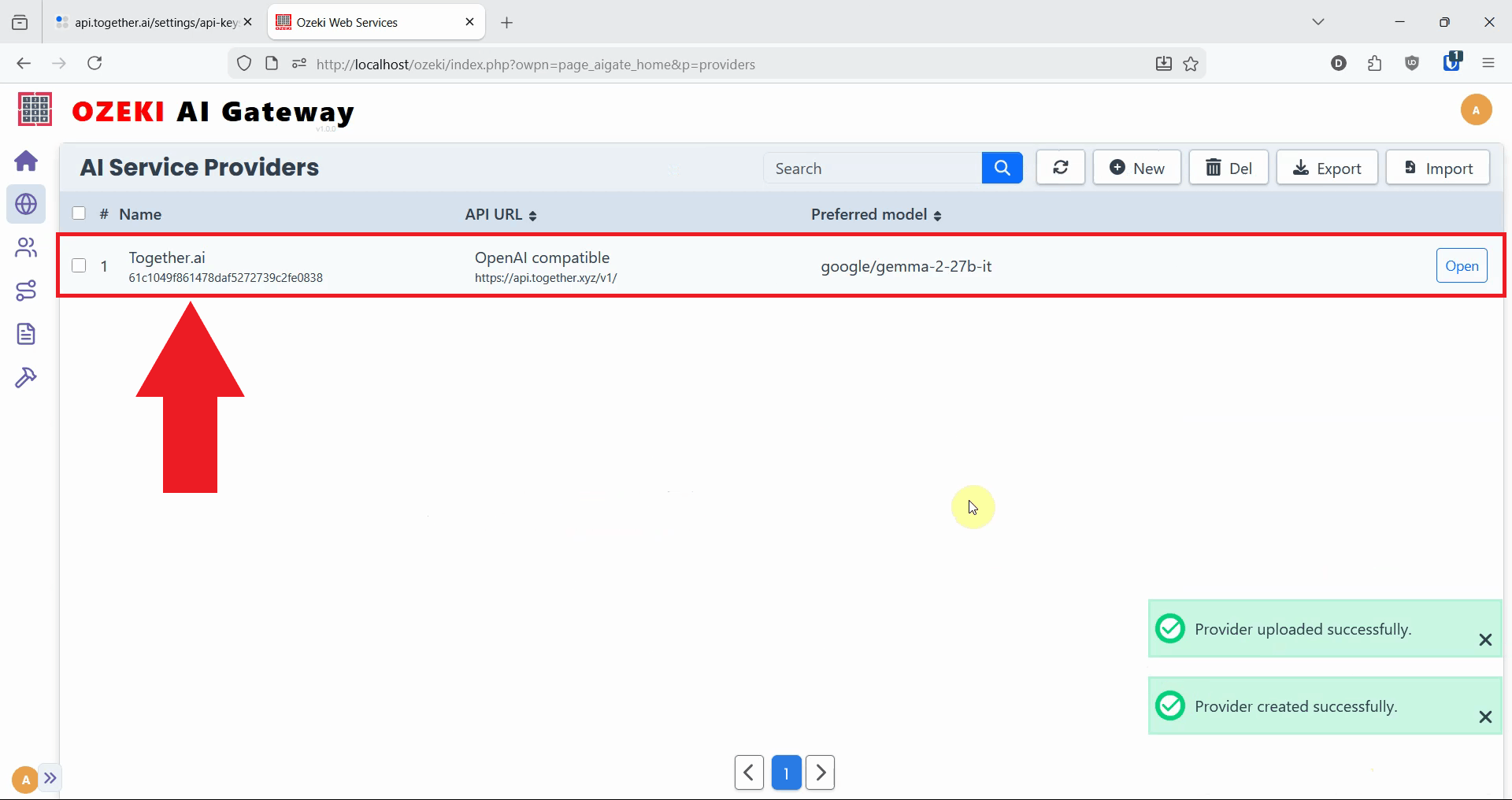Select the globe providers sidebar icon
Image resolution: width=1512 pixels, height=800 pixels.
pyautogui.click(x=26, y=205)
